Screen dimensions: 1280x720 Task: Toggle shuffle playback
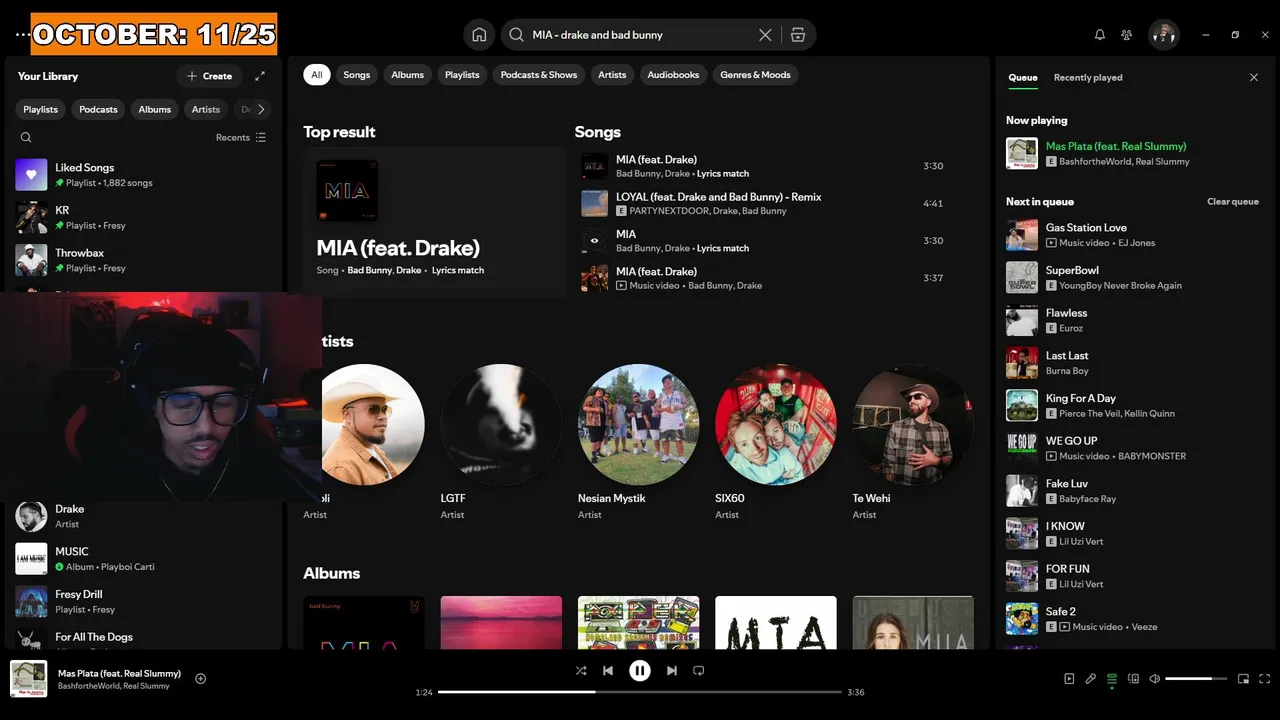pyautogui.click(x=581, y=671)
